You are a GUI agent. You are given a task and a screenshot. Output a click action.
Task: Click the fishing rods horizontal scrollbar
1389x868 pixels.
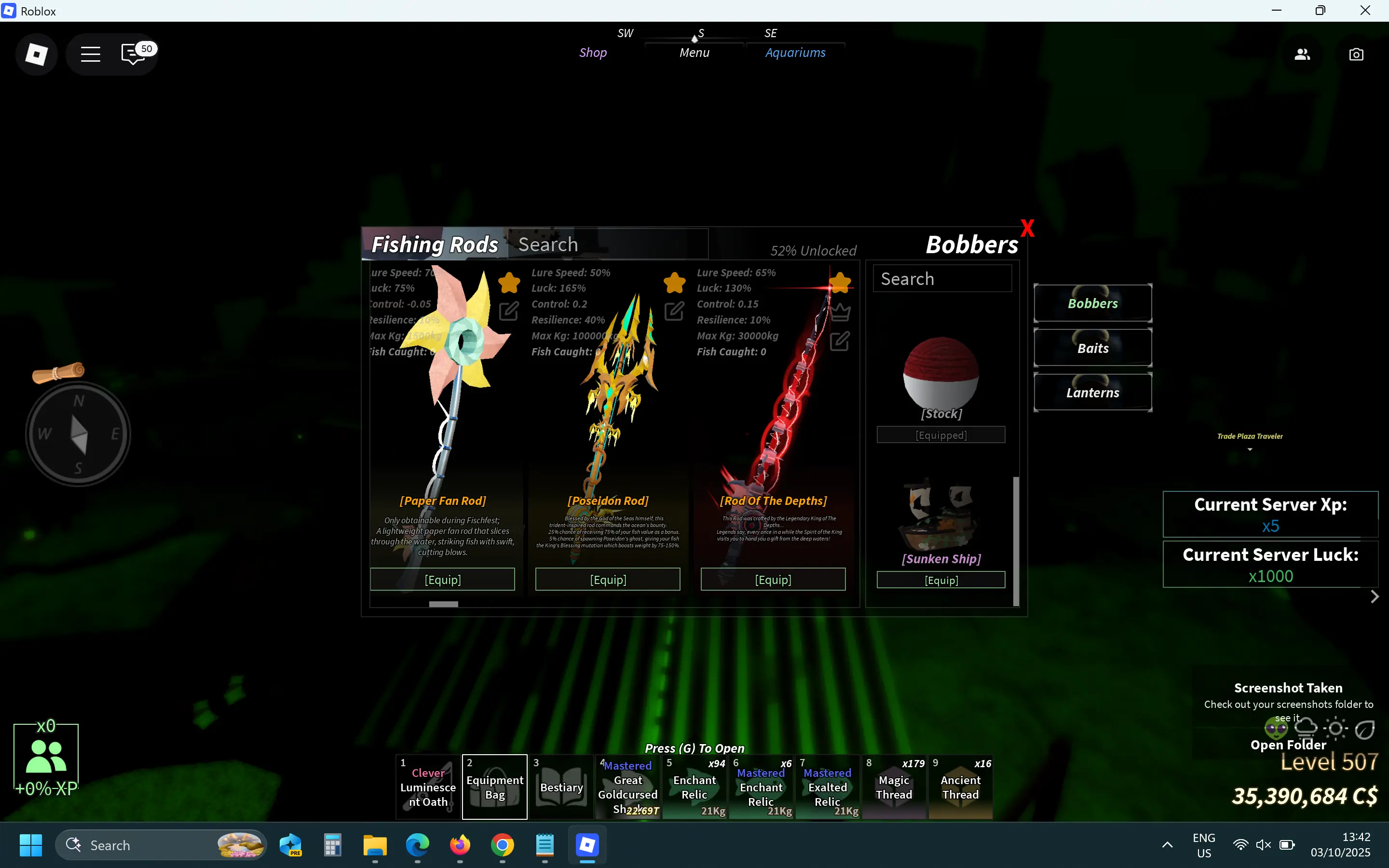[444, 604]
